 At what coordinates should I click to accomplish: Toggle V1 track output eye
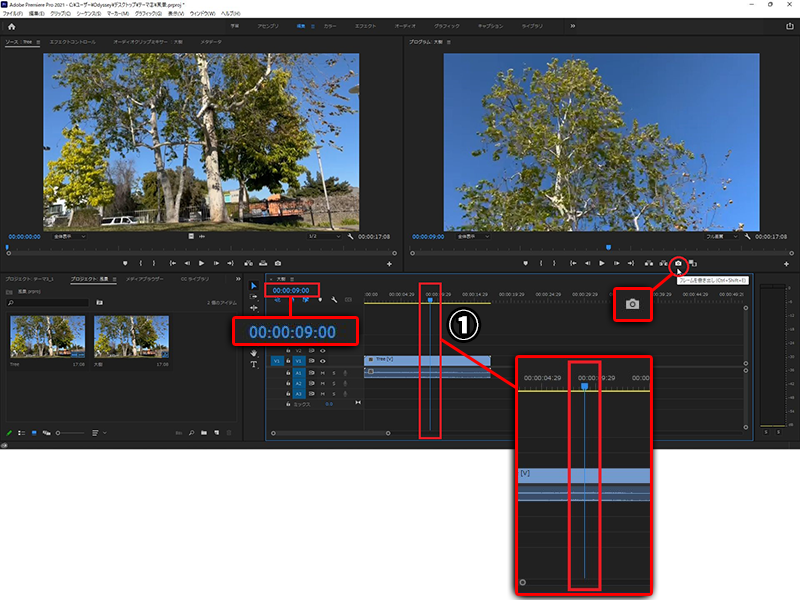pyautogui.click(x=322, y=361)
